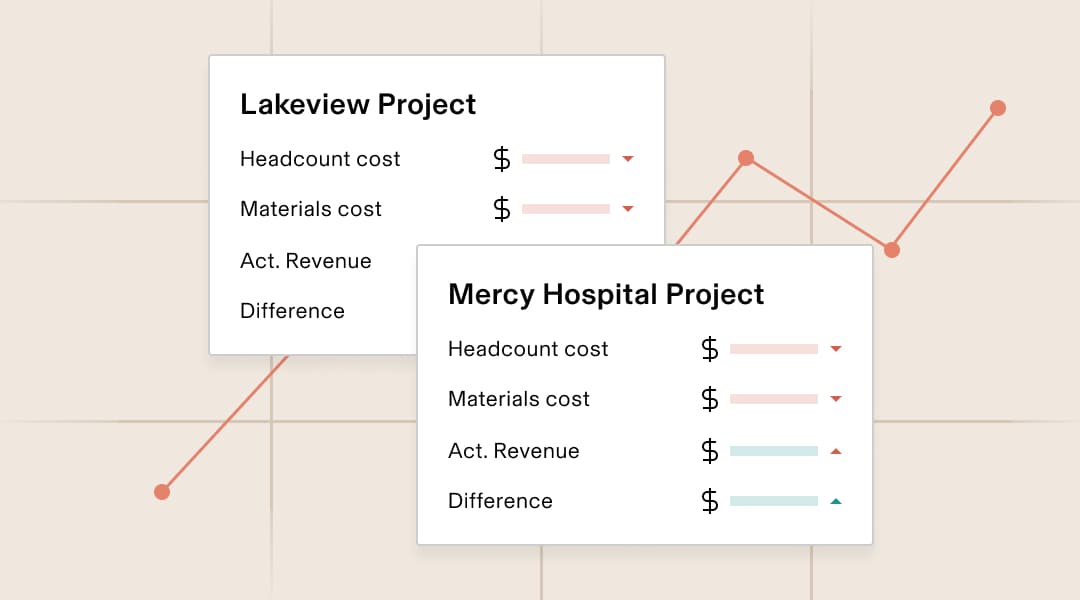This screenshot has height=600, width=1080.
Task: Click Mercy Difference teal value bar
Action: click(x=774, y=501)
